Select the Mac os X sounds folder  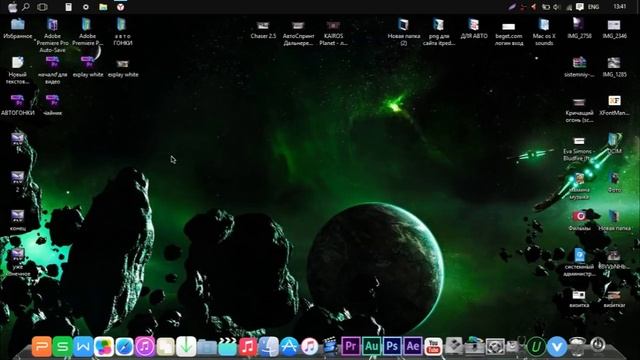tap(544, 32)
